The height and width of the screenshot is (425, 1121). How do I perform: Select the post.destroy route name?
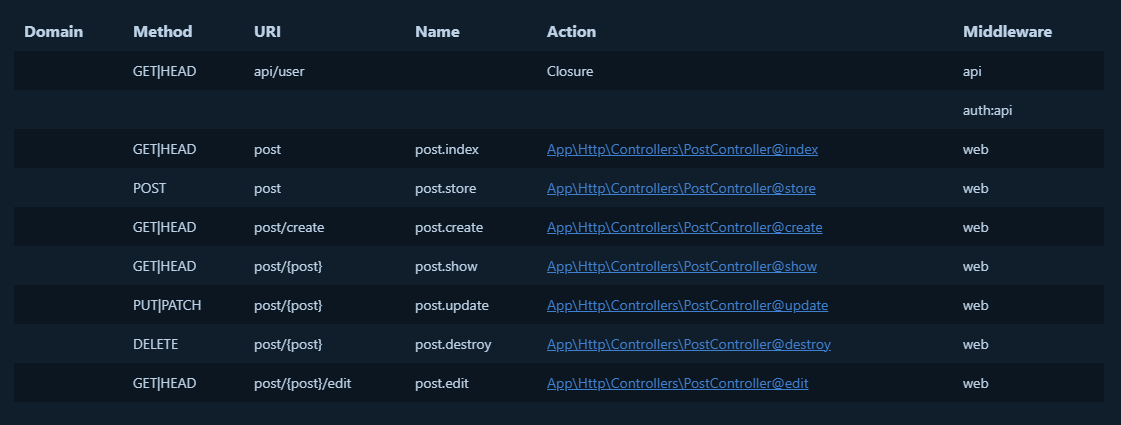click(453, 344)
